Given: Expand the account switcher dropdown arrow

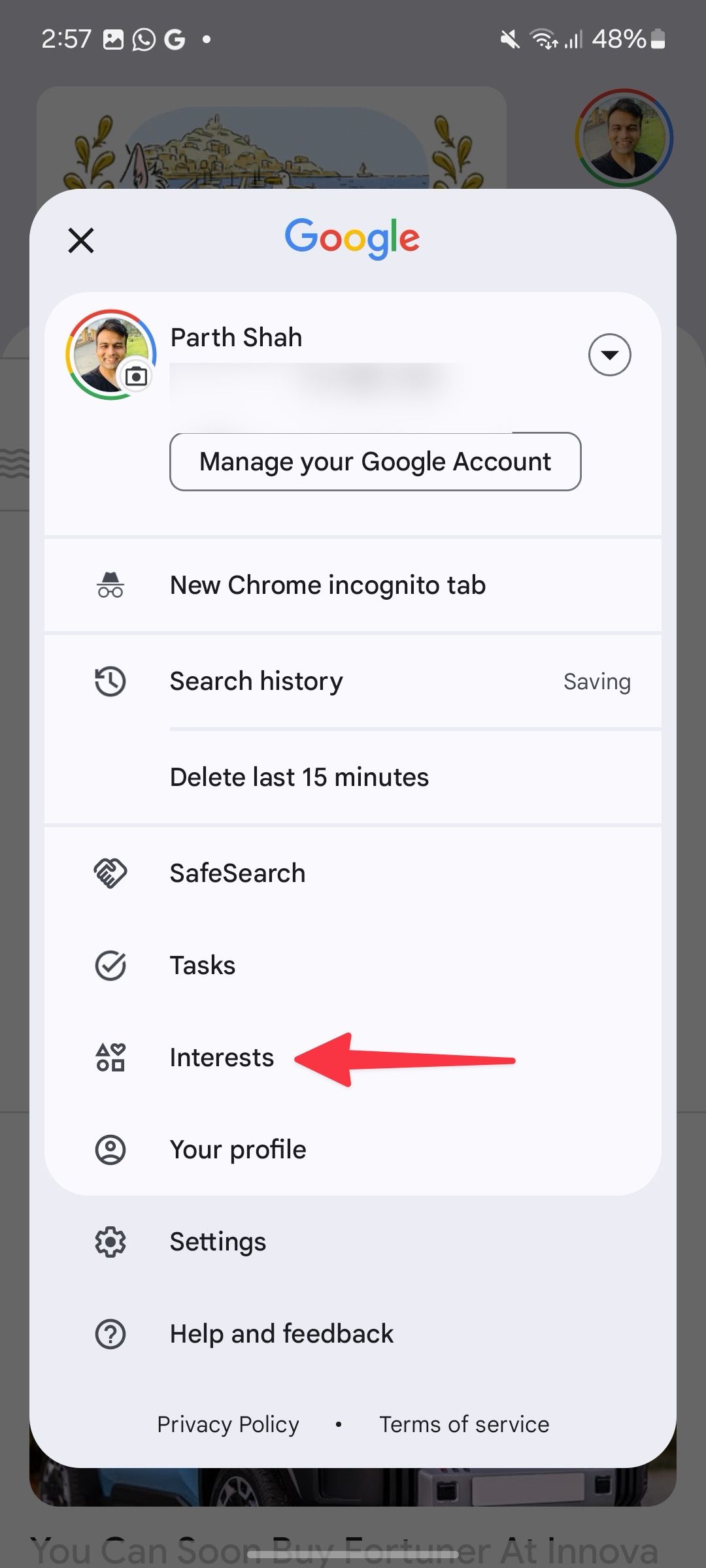Looking at the screenshot, I should 609,354.
